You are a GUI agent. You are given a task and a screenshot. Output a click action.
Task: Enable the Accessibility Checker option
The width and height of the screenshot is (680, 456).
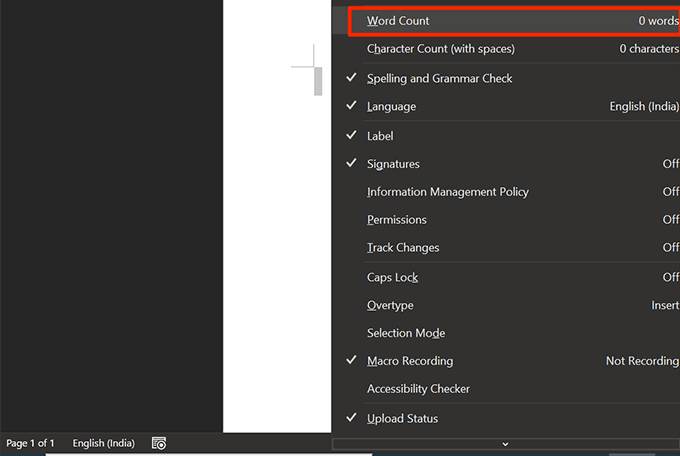(x=418, y=389)
